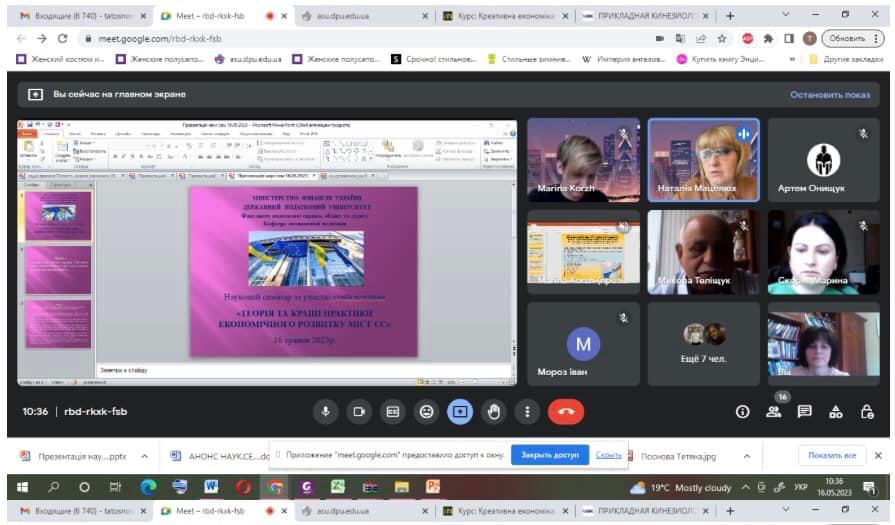Open a new browser tab
Viewport: 895px width, 525px height.
pyautogui.click(x=730, y=16)
